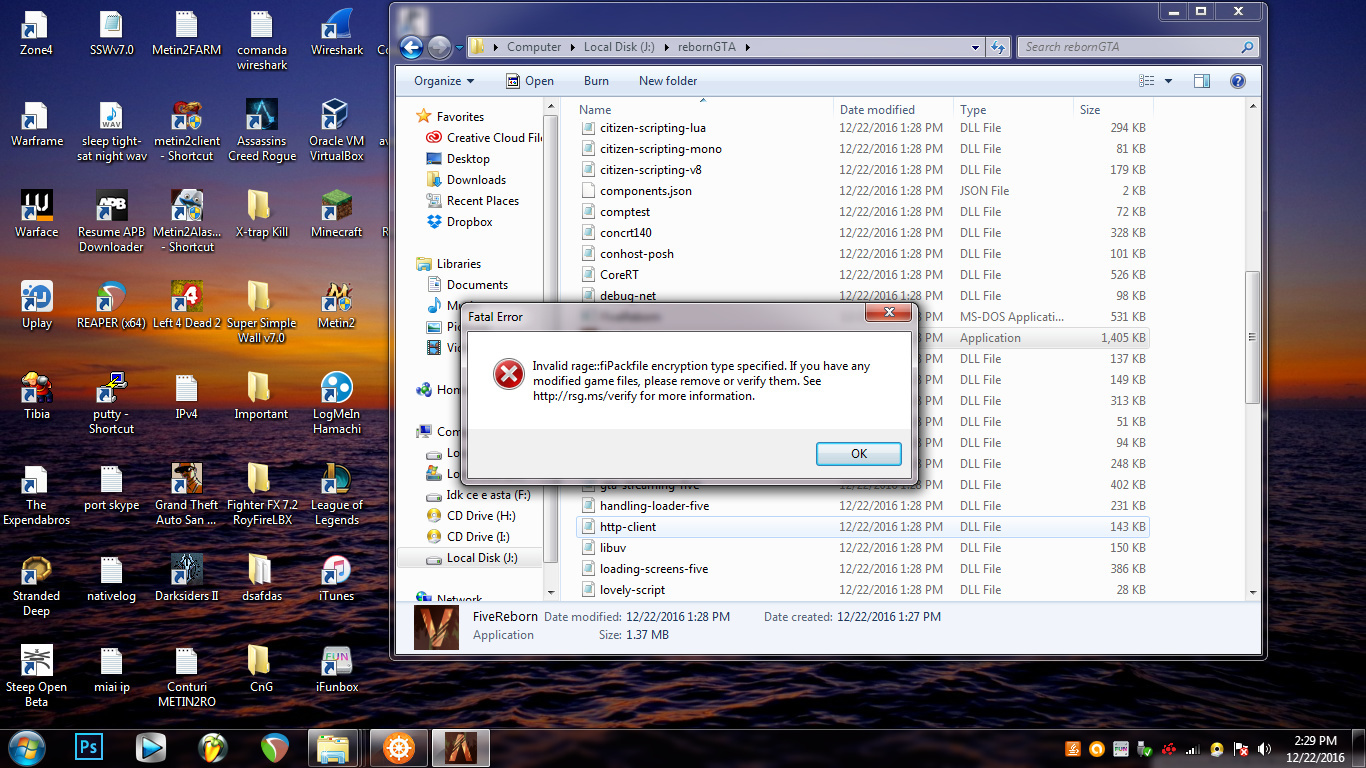Select the REAPER (x64) desktop shortcut
The height and width of the screenshot is (768, 1366).
[x=111, y=305]
